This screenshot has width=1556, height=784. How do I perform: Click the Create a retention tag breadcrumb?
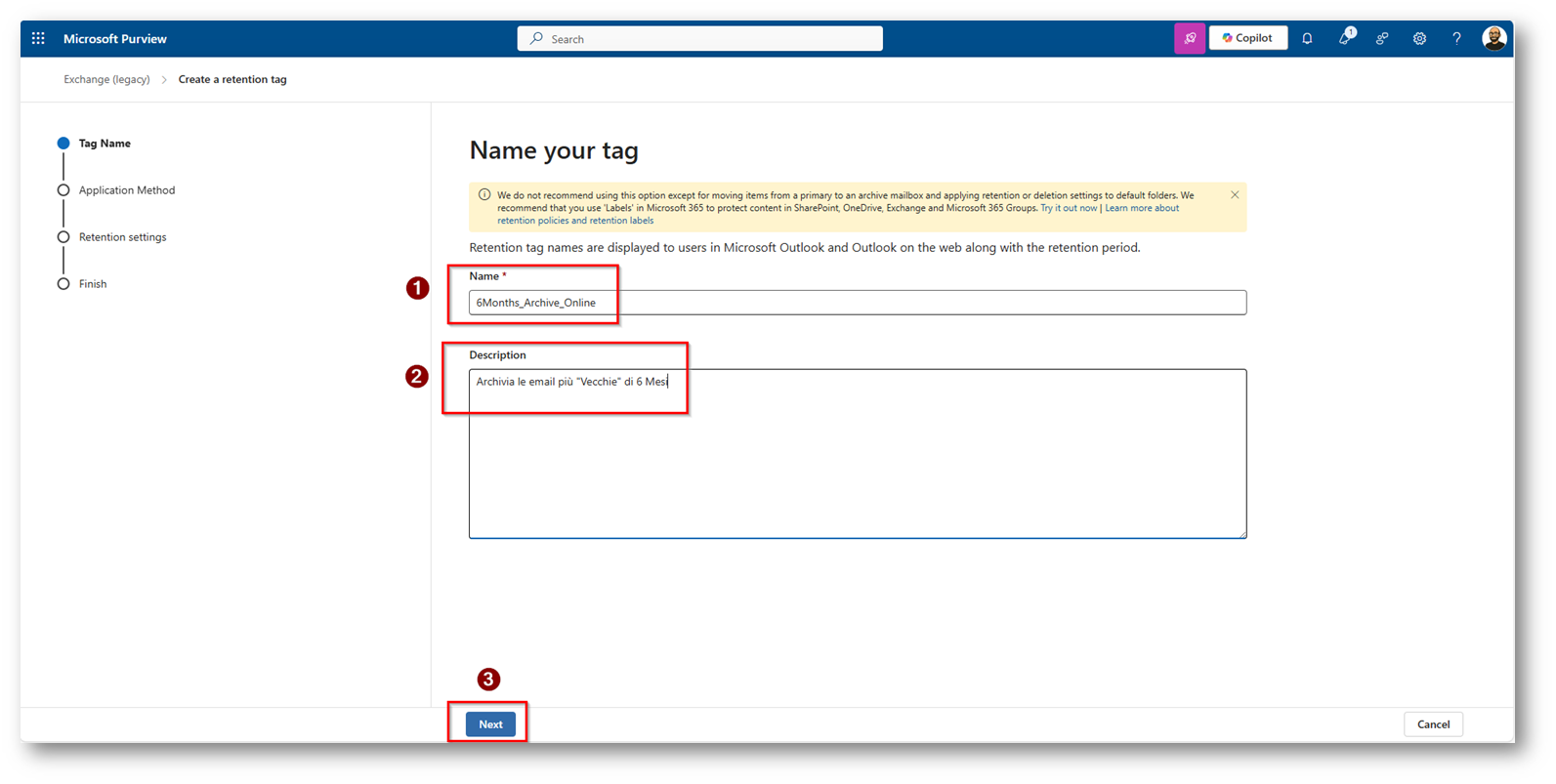pos(232,80)
